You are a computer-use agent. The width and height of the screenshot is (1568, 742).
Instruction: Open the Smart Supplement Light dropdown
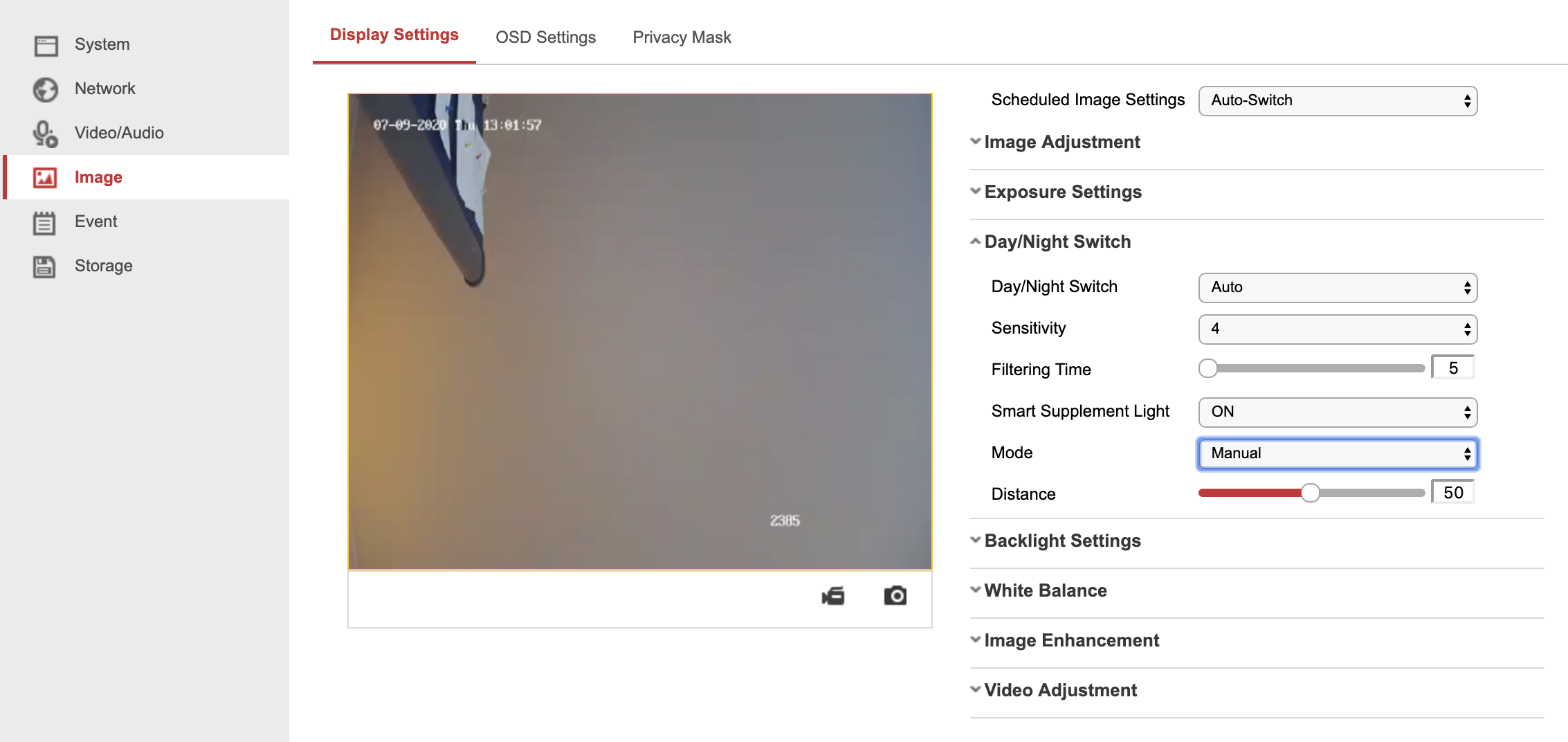coord(1337,413)
